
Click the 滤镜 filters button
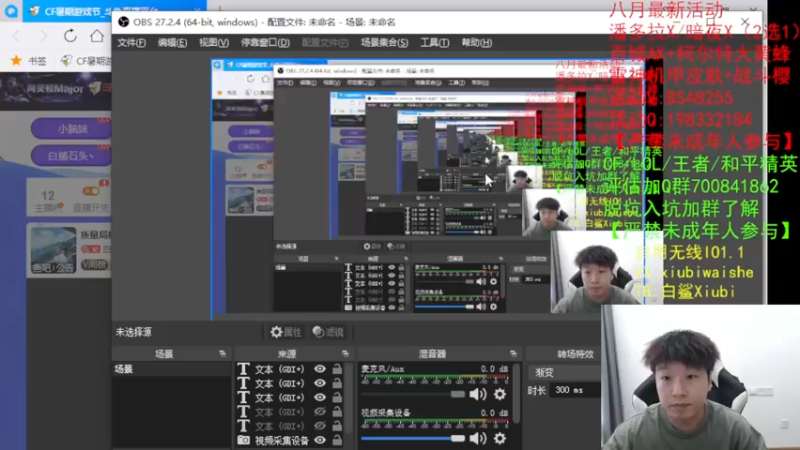[328, 332]
